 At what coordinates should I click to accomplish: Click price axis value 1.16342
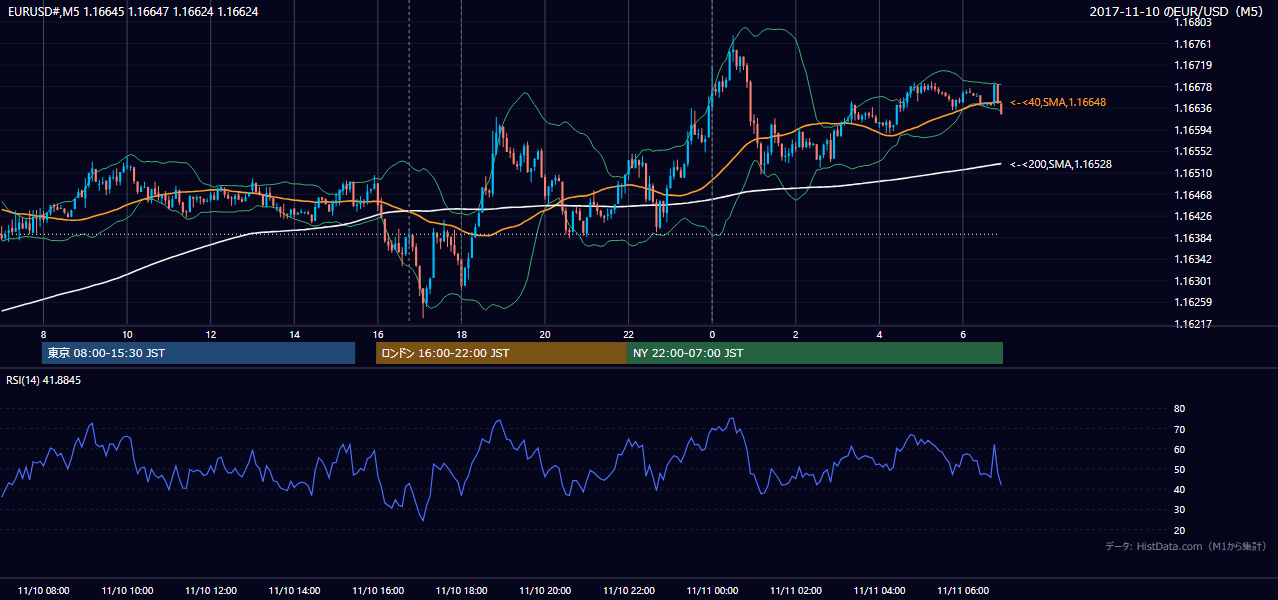pyautogui.click(x=1193, y=259)
